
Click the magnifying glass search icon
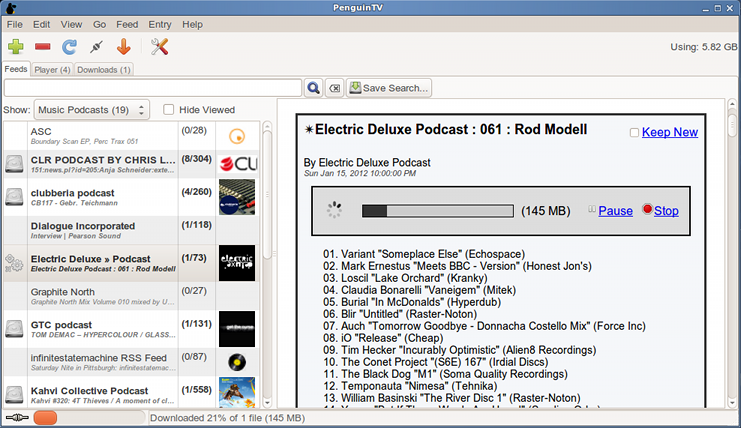click(313, 88)
